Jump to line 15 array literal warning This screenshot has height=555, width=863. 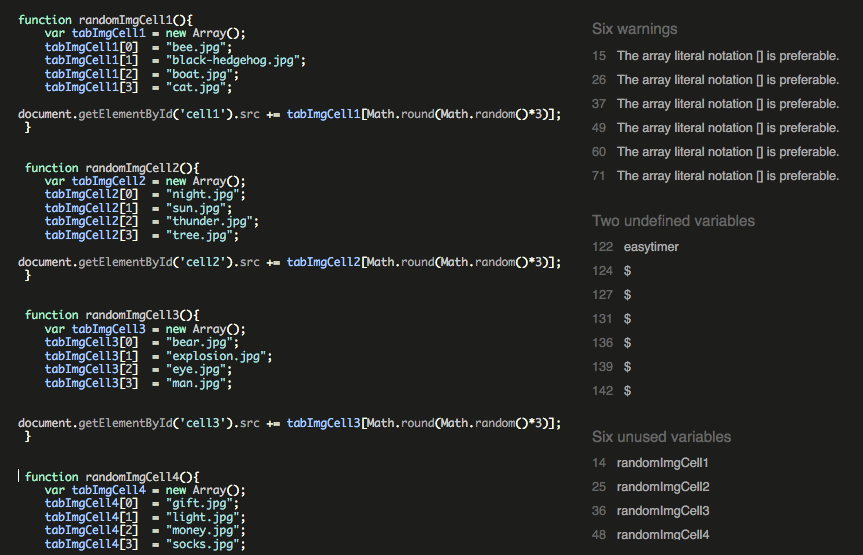[715, 56]
